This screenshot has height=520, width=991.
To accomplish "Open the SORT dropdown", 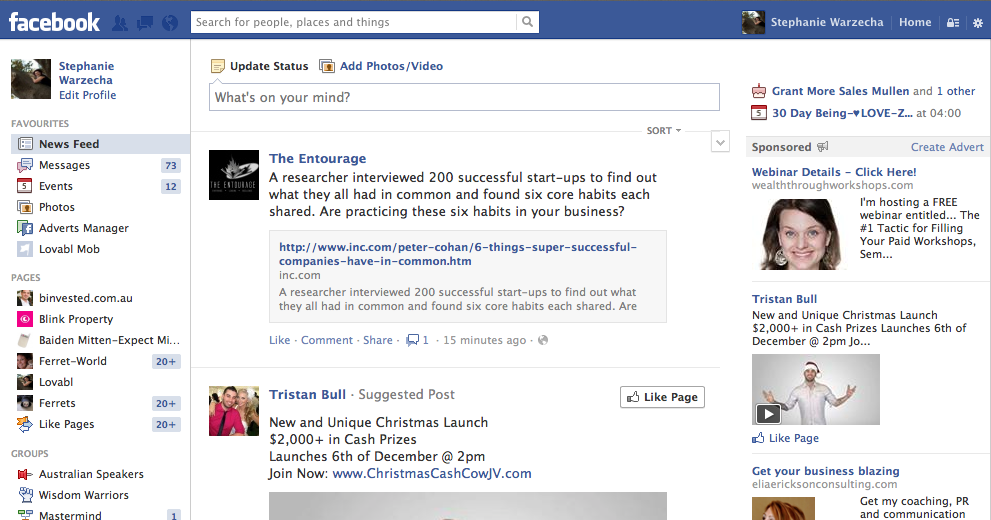I will pos(664,130).
